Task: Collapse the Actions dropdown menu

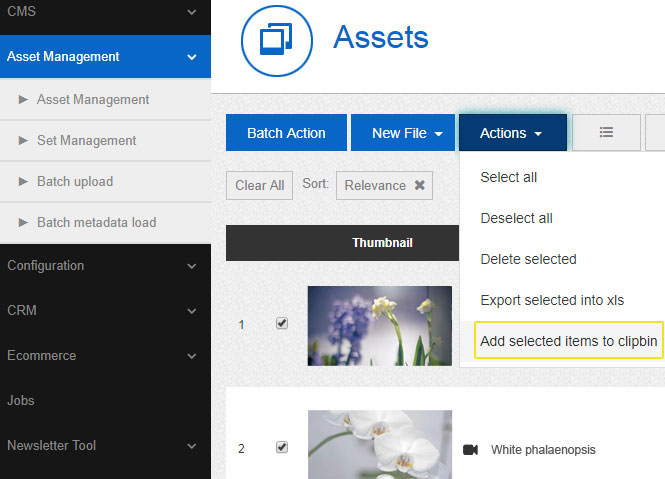Action: [512, 133]
